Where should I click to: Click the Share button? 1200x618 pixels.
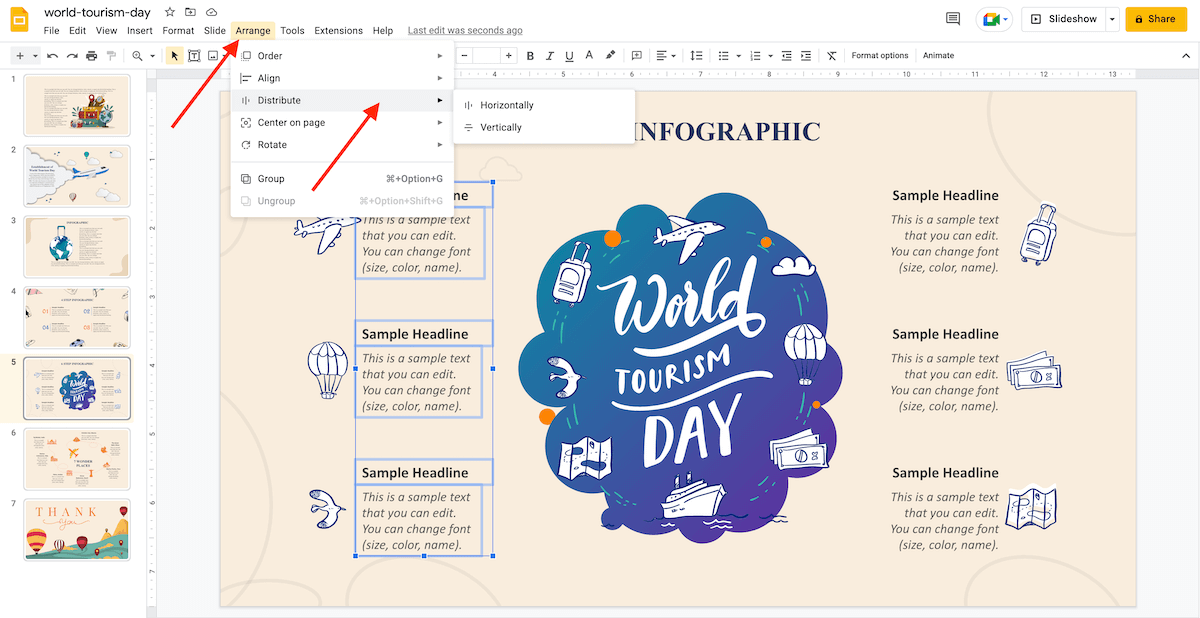click(x=1156, y=19)
